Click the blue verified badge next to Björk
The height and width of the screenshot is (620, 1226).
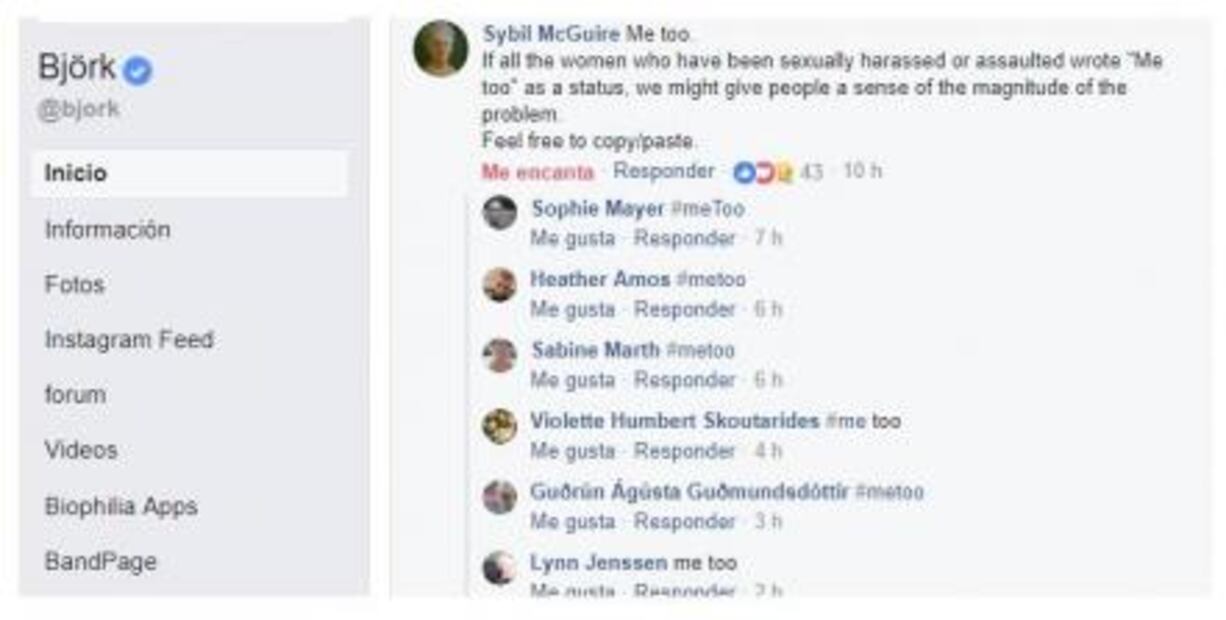pos(137,70)
